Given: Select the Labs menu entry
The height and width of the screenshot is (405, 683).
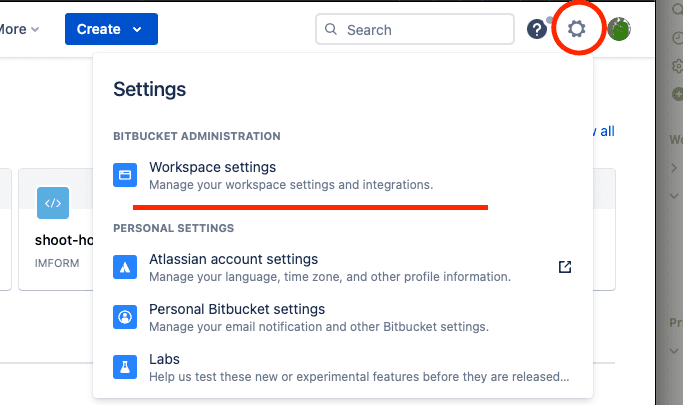Looking at the screenshot, I should pyautogui.click(x=164, y=359).
